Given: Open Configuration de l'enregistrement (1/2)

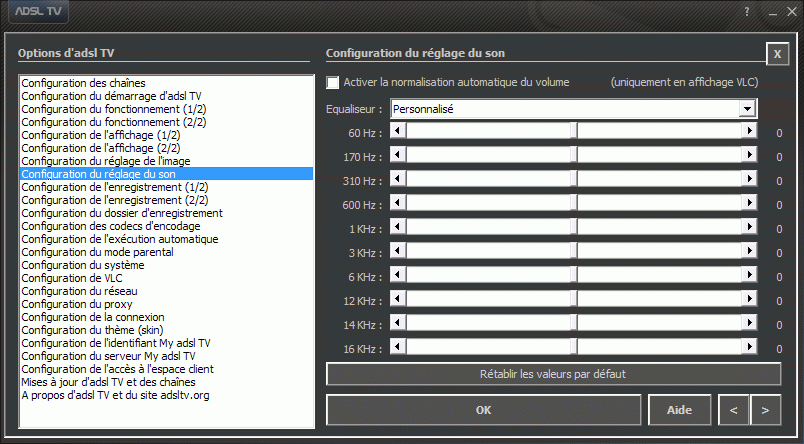Looking at the screenshot, I should coord(166,187).
